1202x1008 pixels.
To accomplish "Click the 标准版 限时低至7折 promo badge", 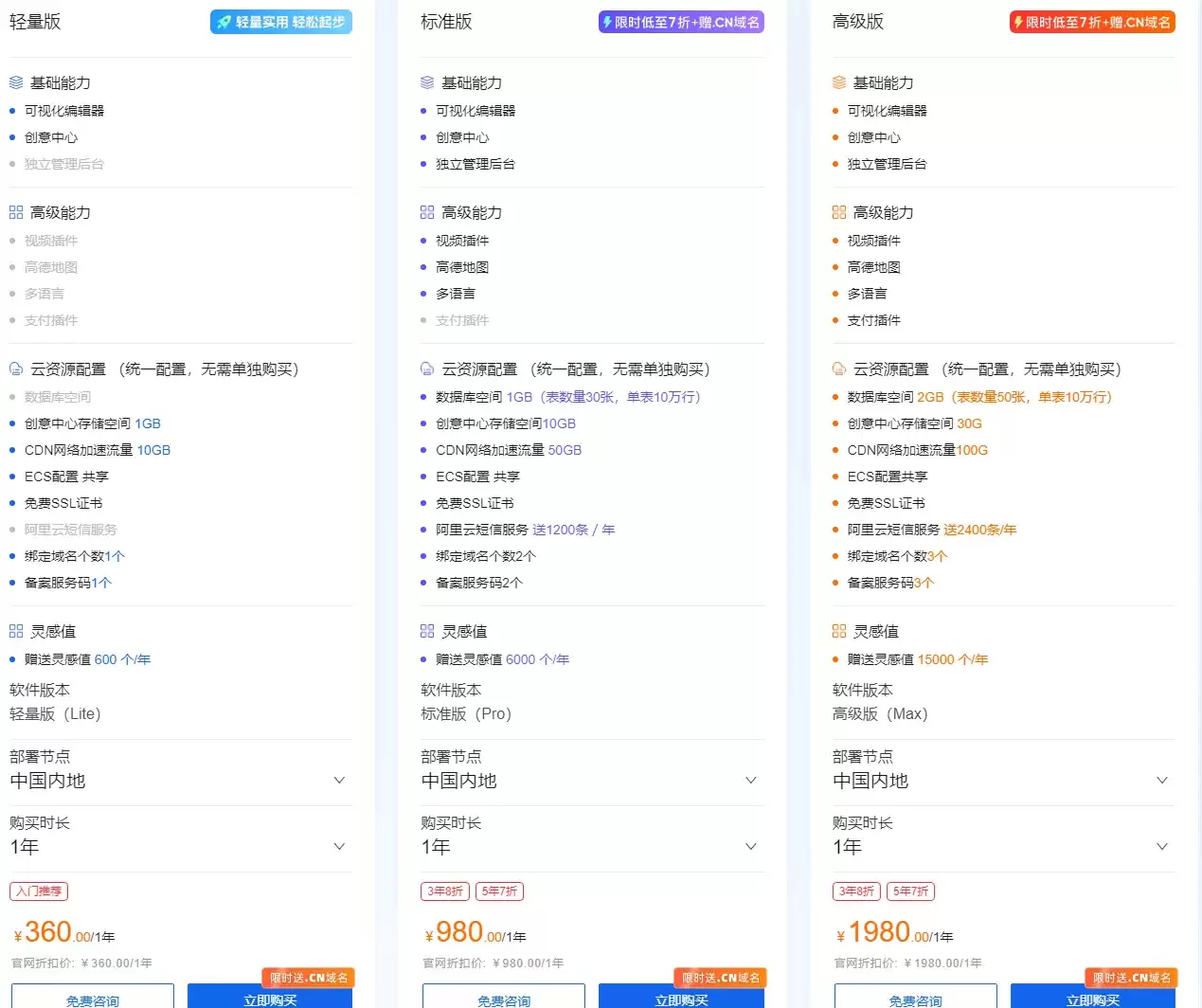I will point(681,22).
